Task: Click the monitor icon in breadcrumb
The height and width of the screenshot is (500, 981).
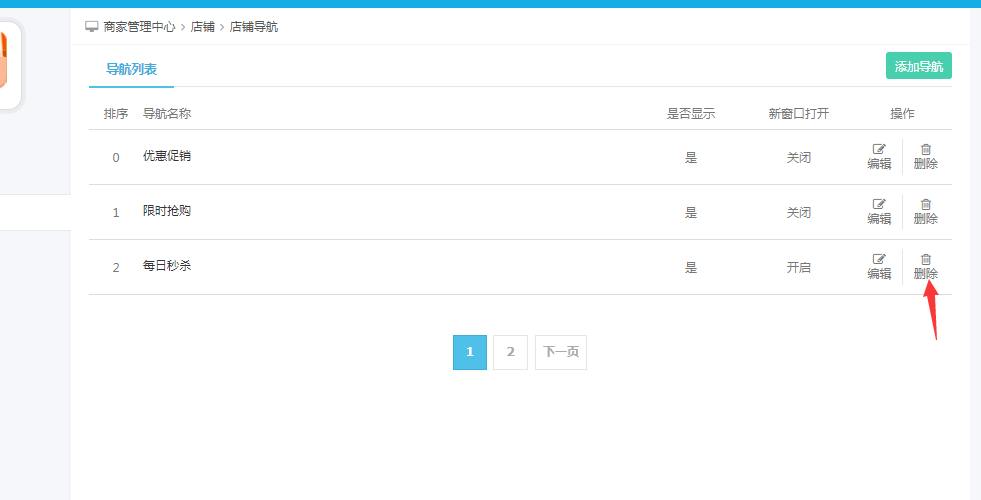Action: 92,26
